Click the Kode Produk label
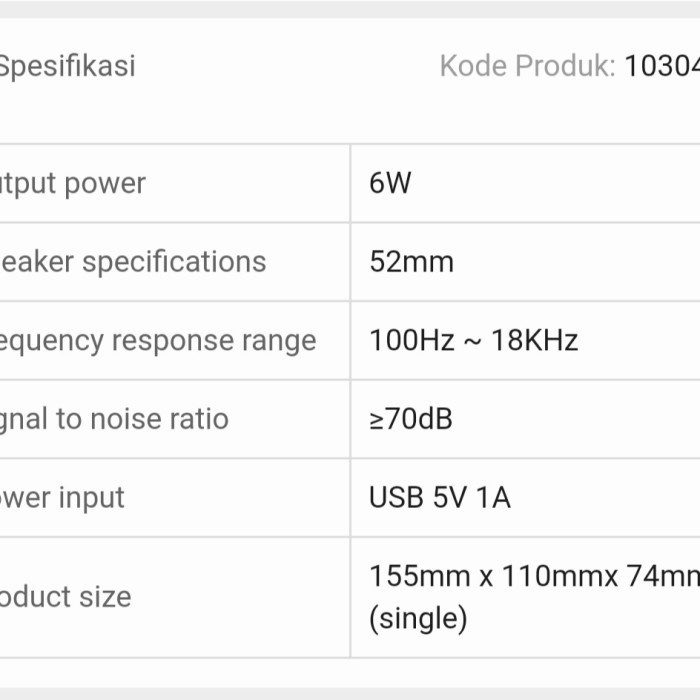 pos(526,67)
